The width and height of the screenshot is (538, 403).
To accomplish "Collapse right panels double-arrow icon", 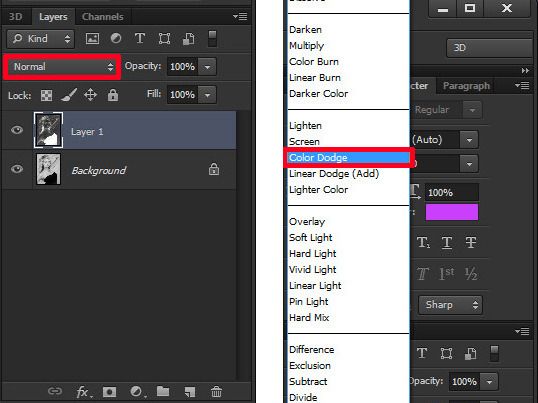I will point(525,71).
